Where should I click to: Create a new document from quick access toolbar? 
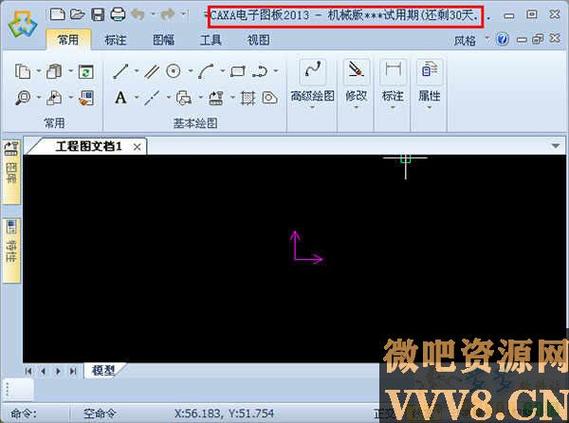coord(57,15)
